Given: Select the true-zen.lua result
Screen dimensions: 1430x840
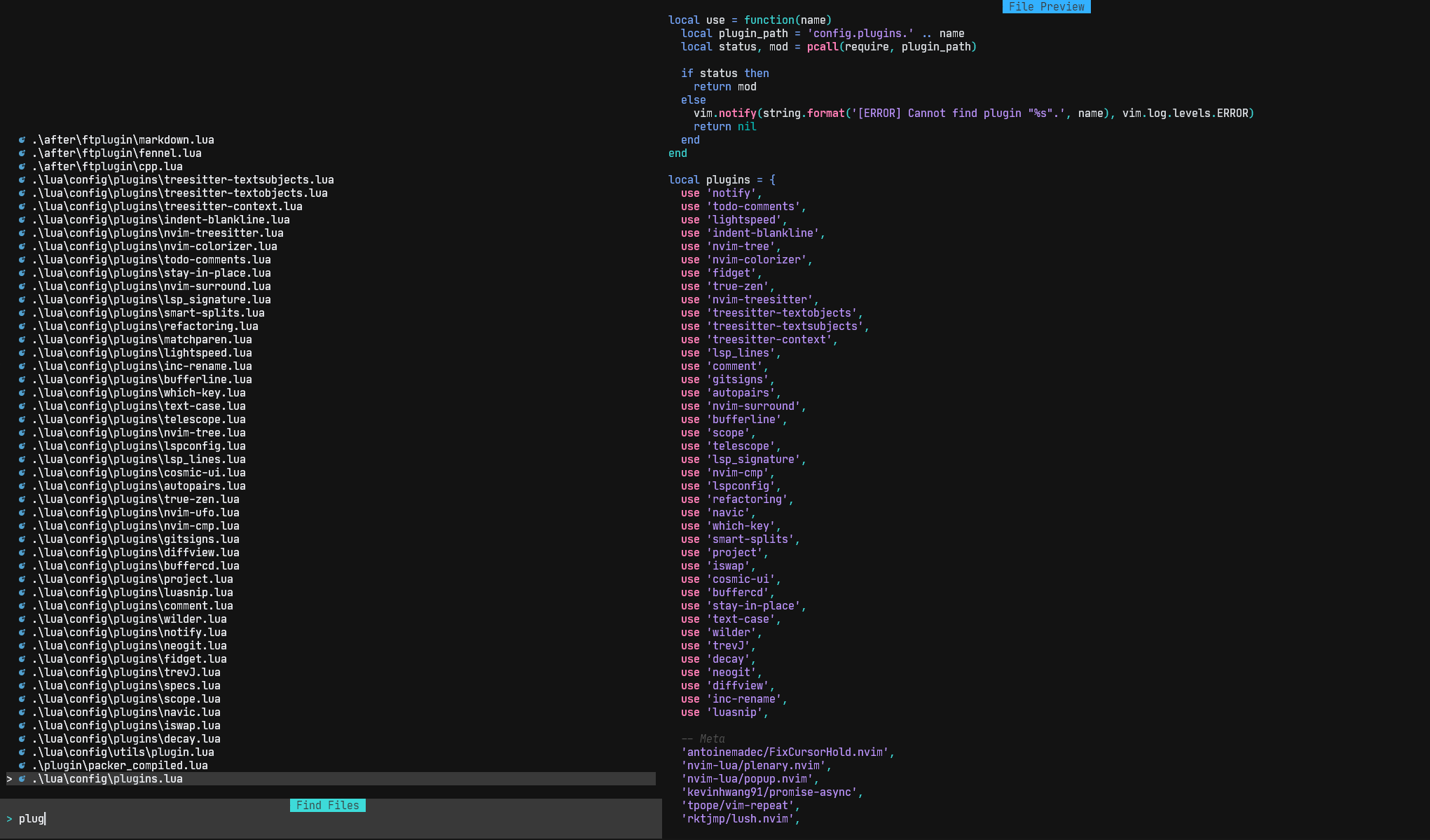Looking at the screenshot, I should [x=136, y=500].
